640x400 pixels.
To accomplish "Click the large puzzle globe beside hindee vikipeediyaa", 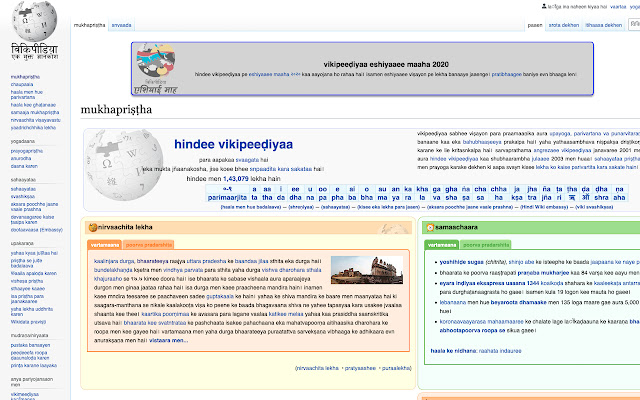I will click(x=124, y=164).
